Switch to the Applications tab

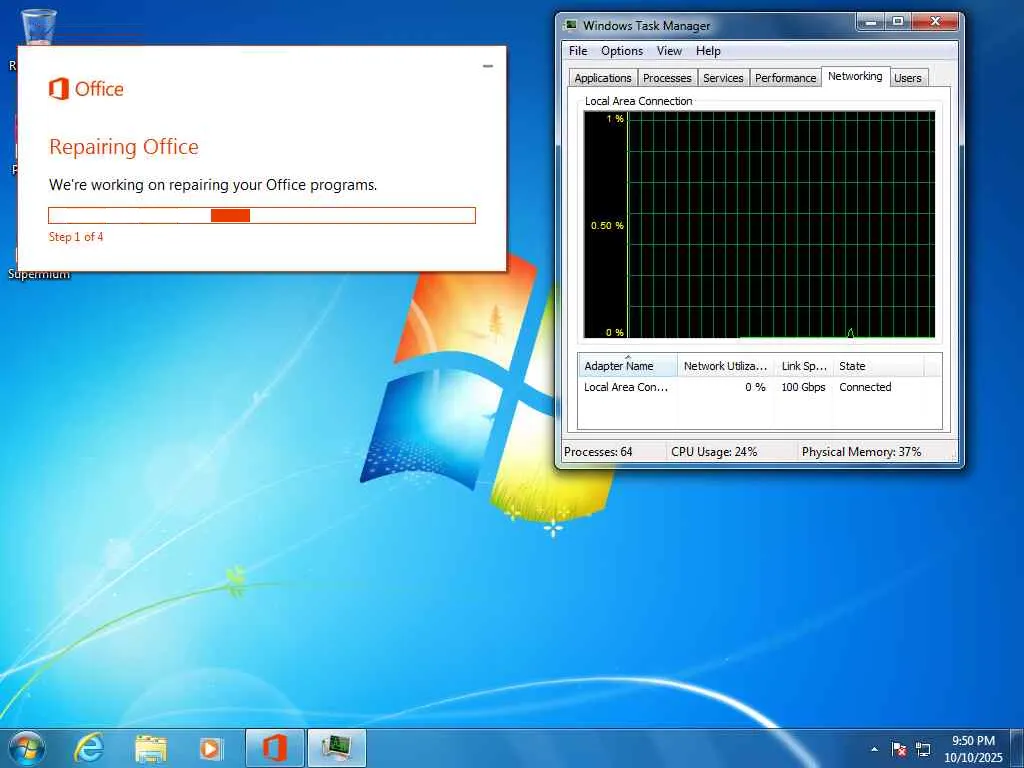tap(603, 78)
